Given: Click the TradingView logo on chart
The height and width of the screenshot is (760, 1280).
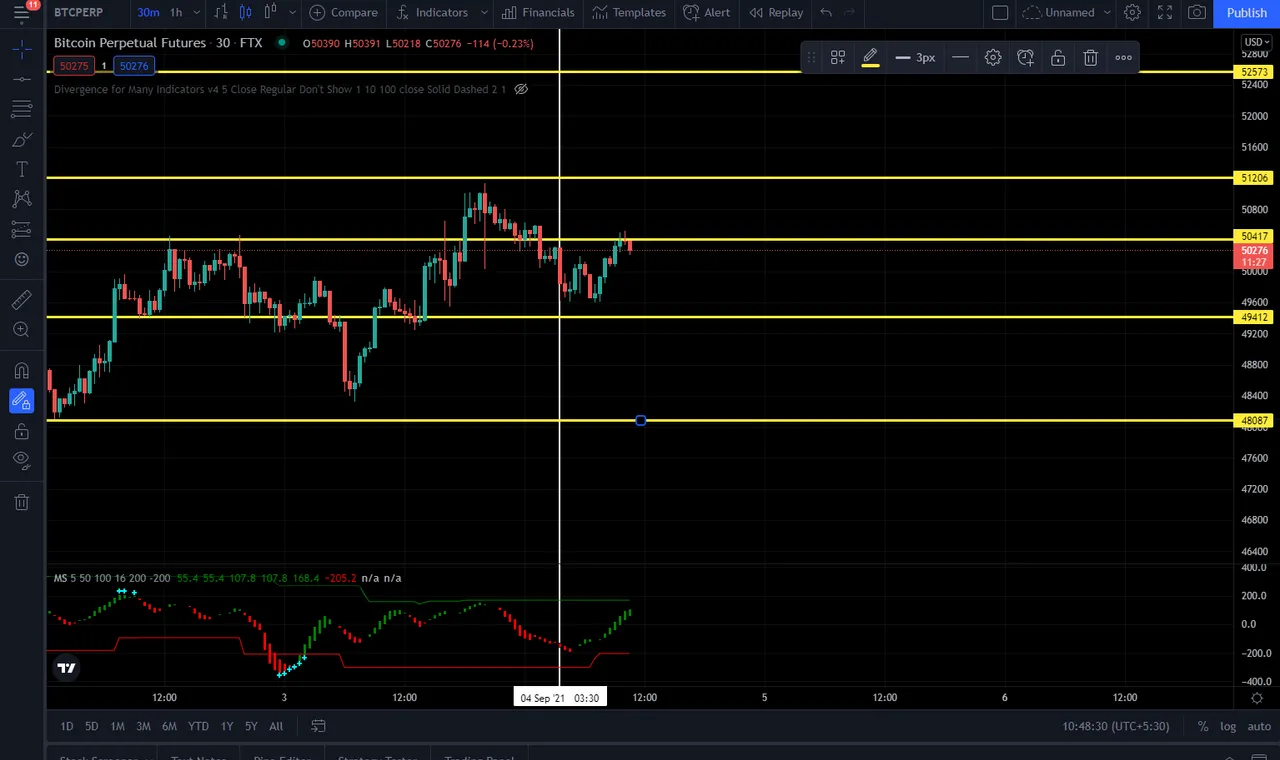Looking at the screenshot, I should (67, 668).
